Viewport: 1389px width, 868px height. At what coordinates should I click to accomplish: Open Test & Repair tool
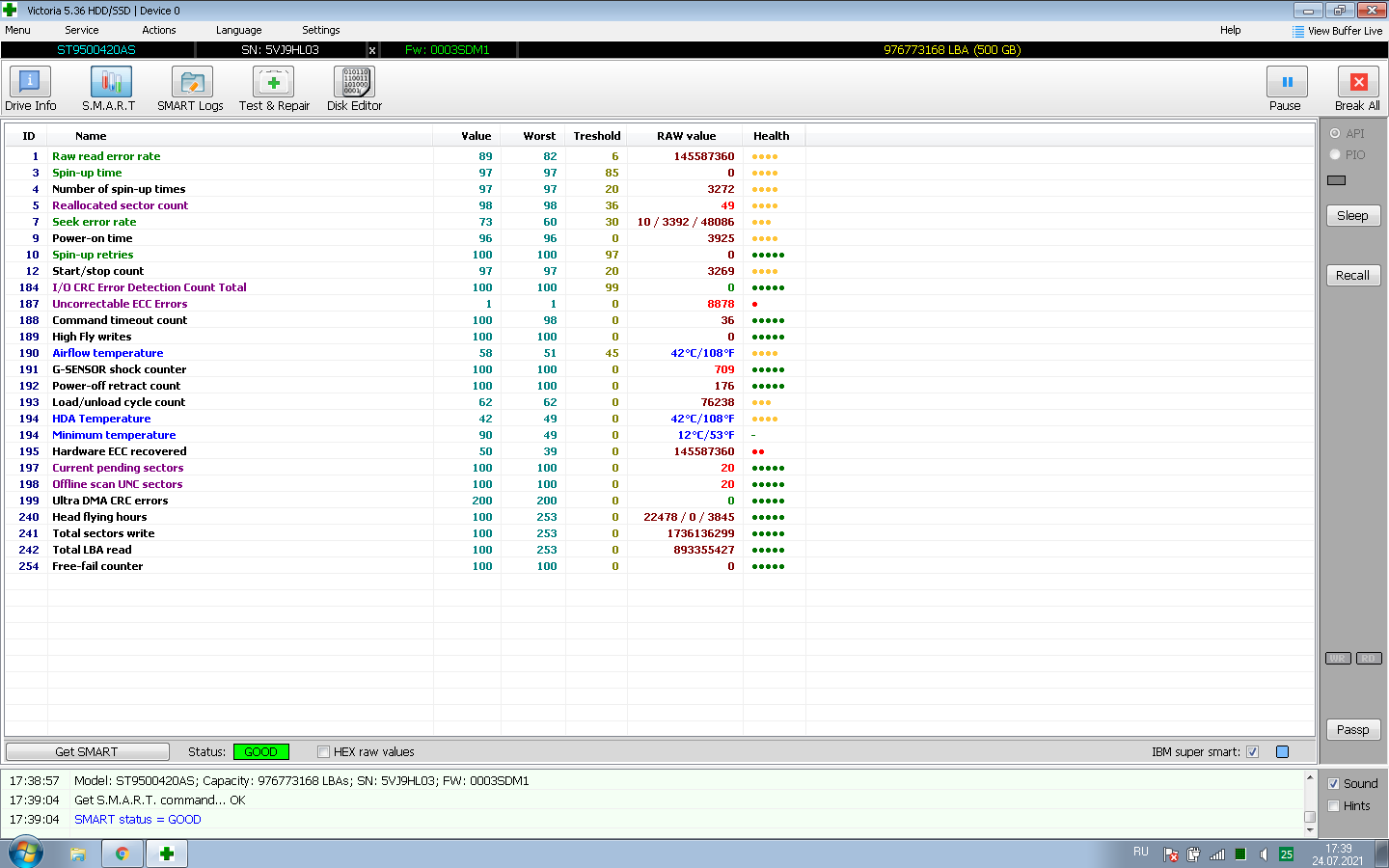[273, 82]
